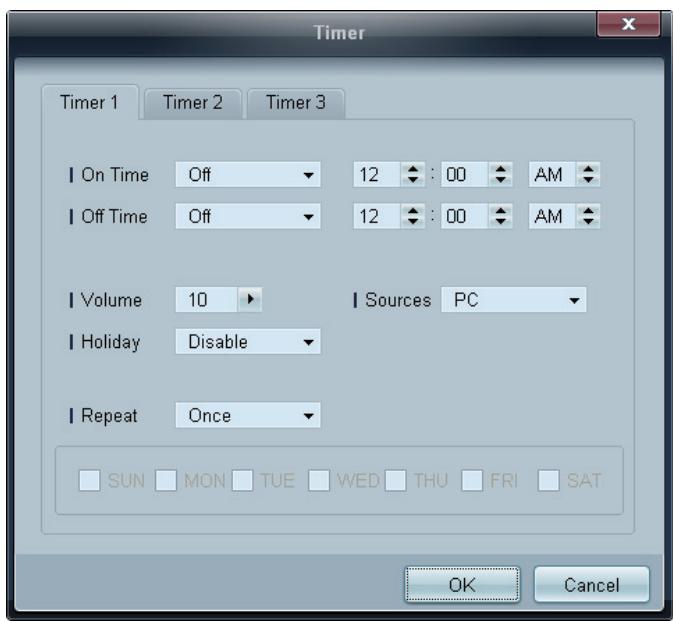Click the On Time minute field showing 00
Image resolution: width=674 pixels, height=621 pixels.
point(465,174)
